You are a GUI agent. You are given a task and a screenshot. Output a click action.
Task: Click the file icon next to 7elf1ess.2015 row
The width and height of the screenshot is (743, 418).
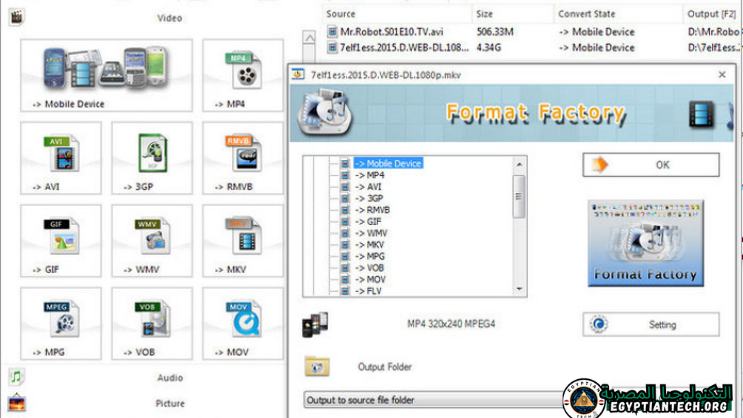(x=332, y=47)
